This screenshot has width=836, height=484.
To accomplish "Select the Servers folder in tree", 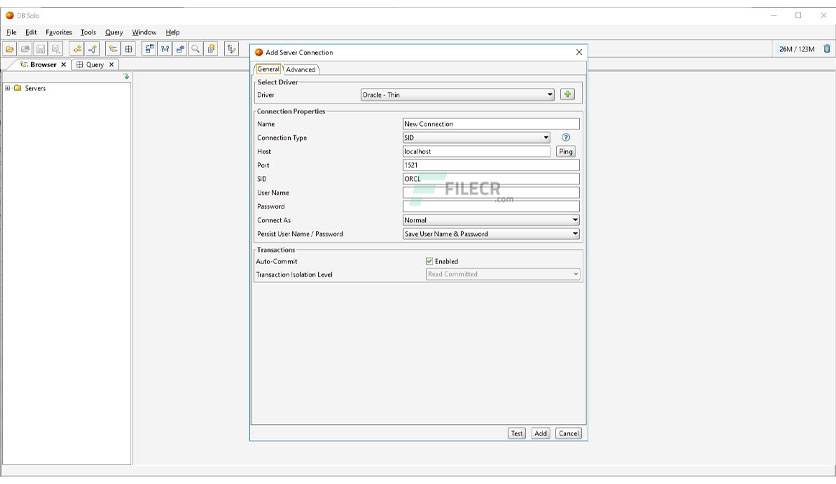I will click(30, 88).
